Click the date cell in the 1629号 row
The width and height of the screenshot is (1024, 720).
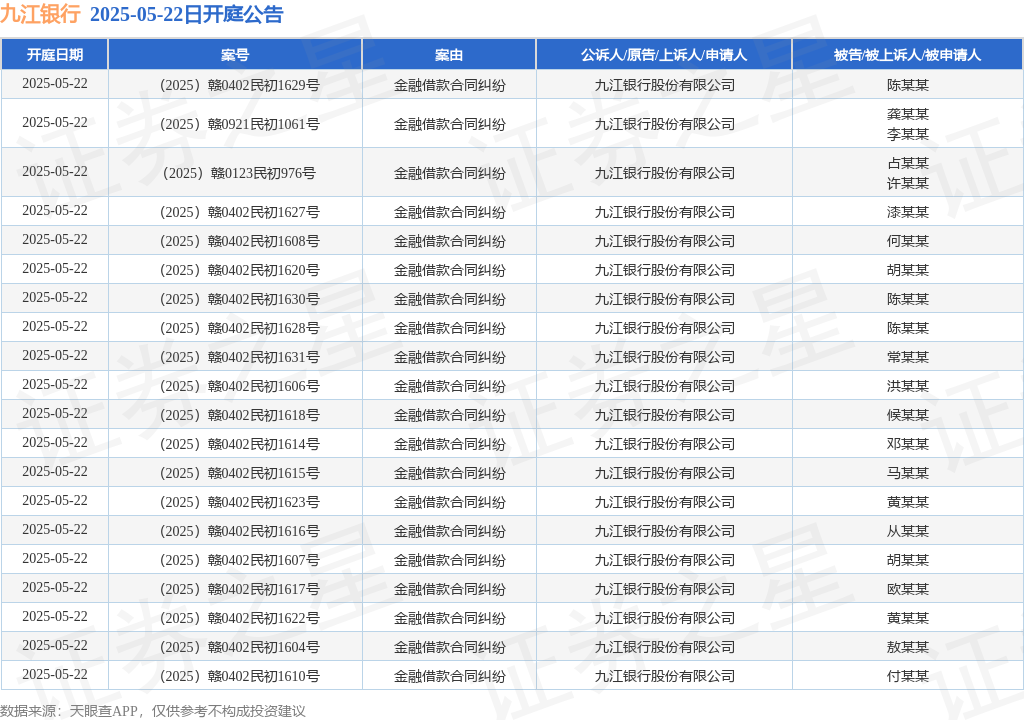coord(55,84)
